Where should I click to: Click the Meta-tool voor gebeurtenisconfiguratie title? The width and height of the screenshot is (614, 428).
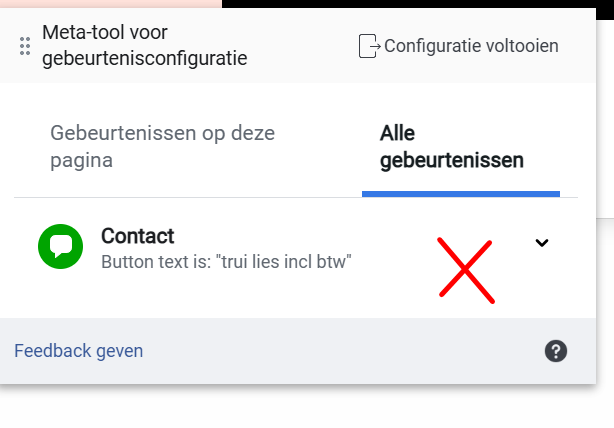pos(144,46)
